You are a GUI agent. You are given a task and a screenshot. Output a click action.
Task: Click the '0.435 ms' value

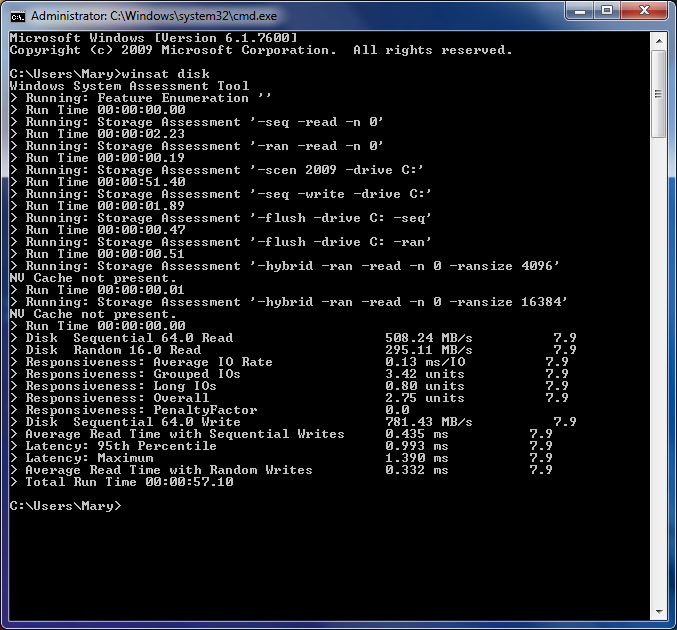point(417,434)
